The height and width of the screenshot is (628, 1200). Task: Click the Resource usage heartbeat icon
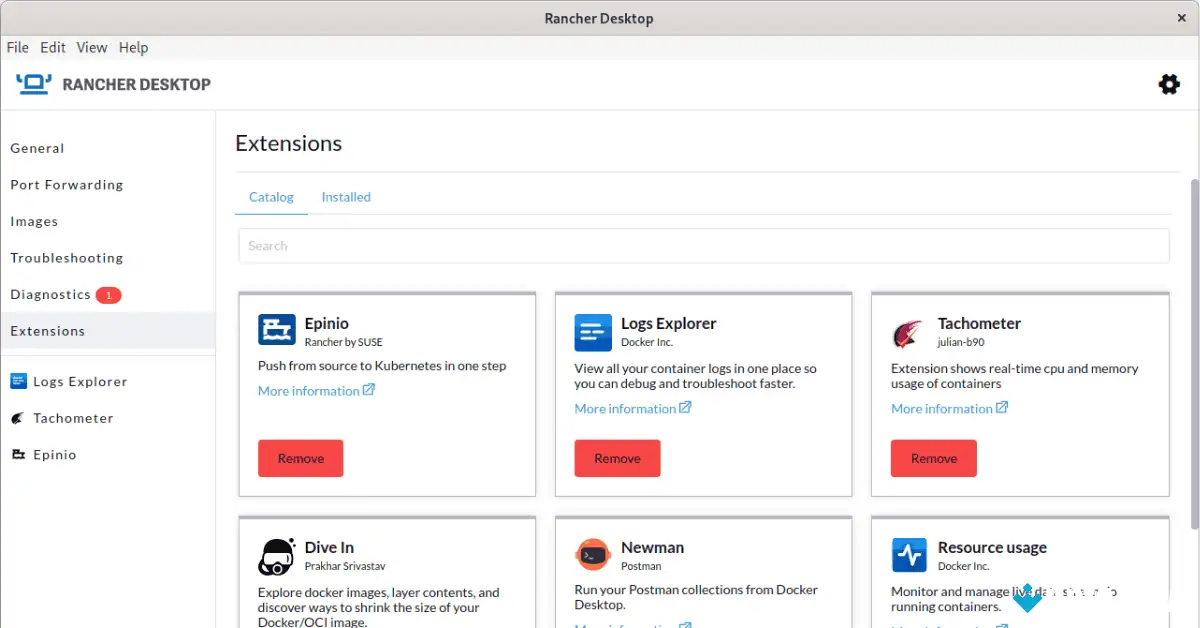coord(909,555)
